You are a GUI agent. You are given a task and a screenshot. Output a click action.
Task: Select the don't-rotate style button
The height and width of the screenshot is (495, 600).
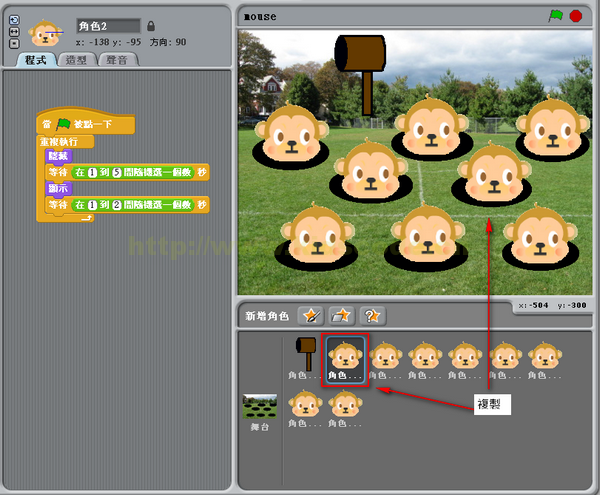[x=14, y=44]
